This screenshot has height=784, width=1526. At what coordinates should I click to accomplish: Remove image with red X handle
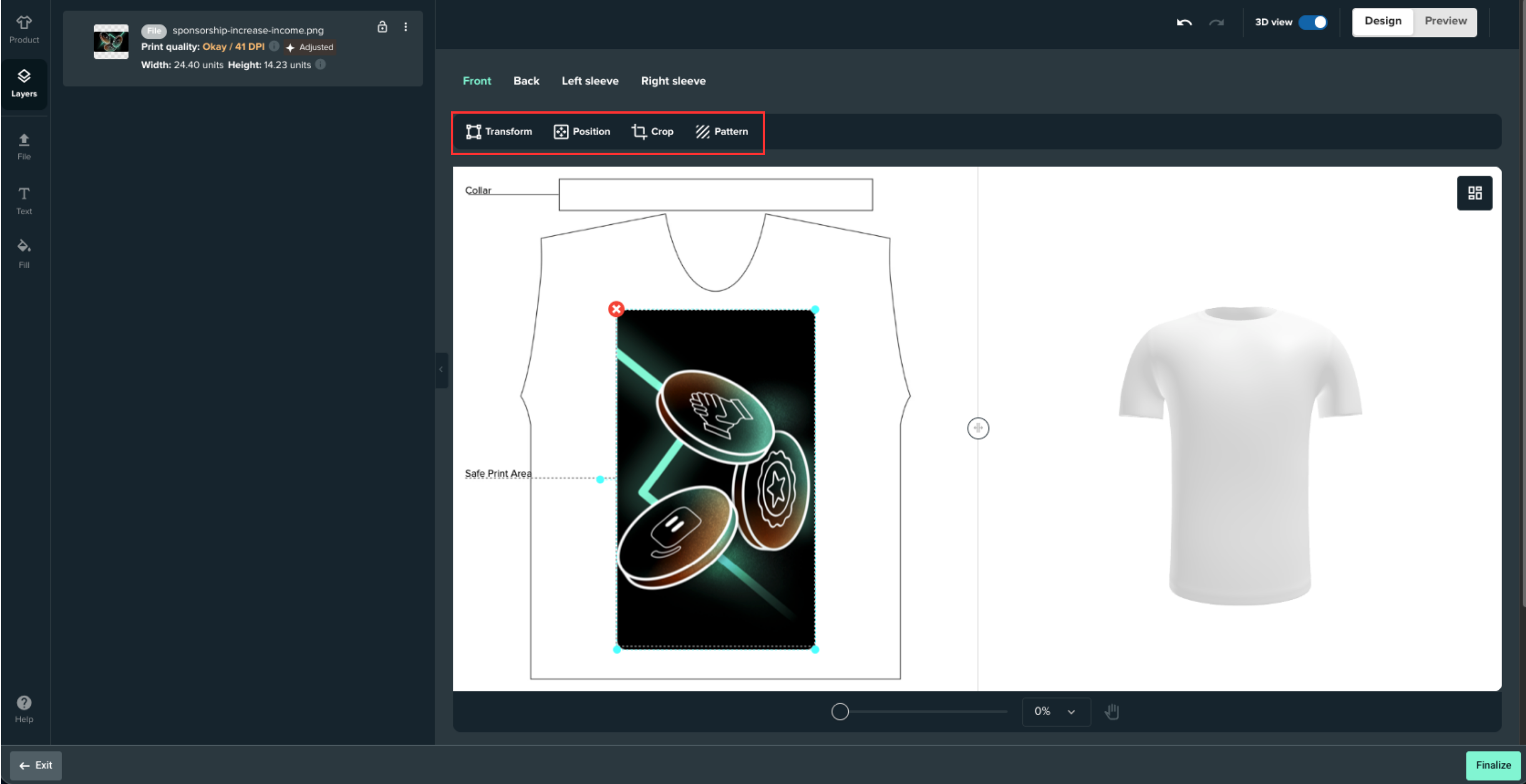coord(616,308)
